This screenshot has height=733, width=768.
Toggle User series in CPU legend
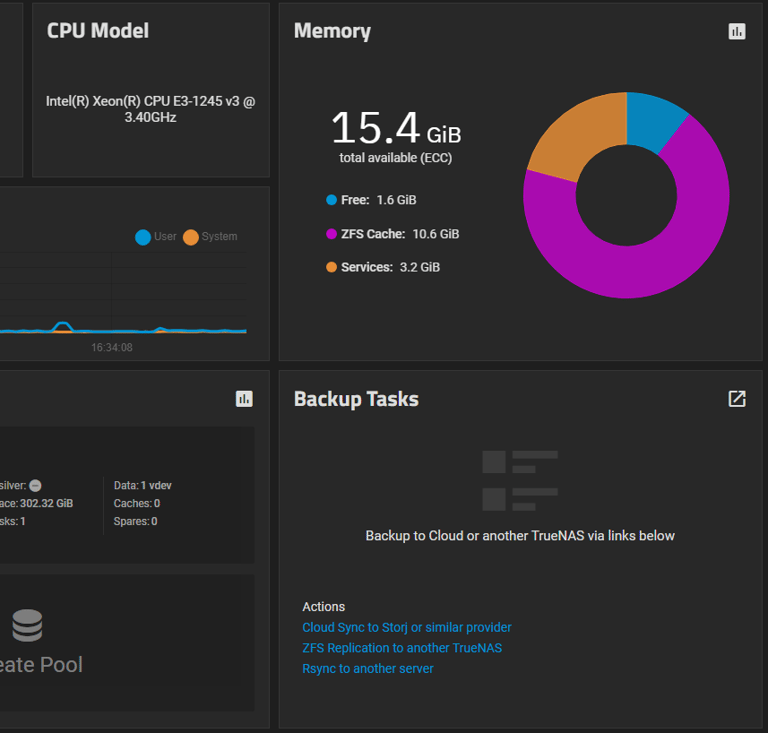point(156,236)
